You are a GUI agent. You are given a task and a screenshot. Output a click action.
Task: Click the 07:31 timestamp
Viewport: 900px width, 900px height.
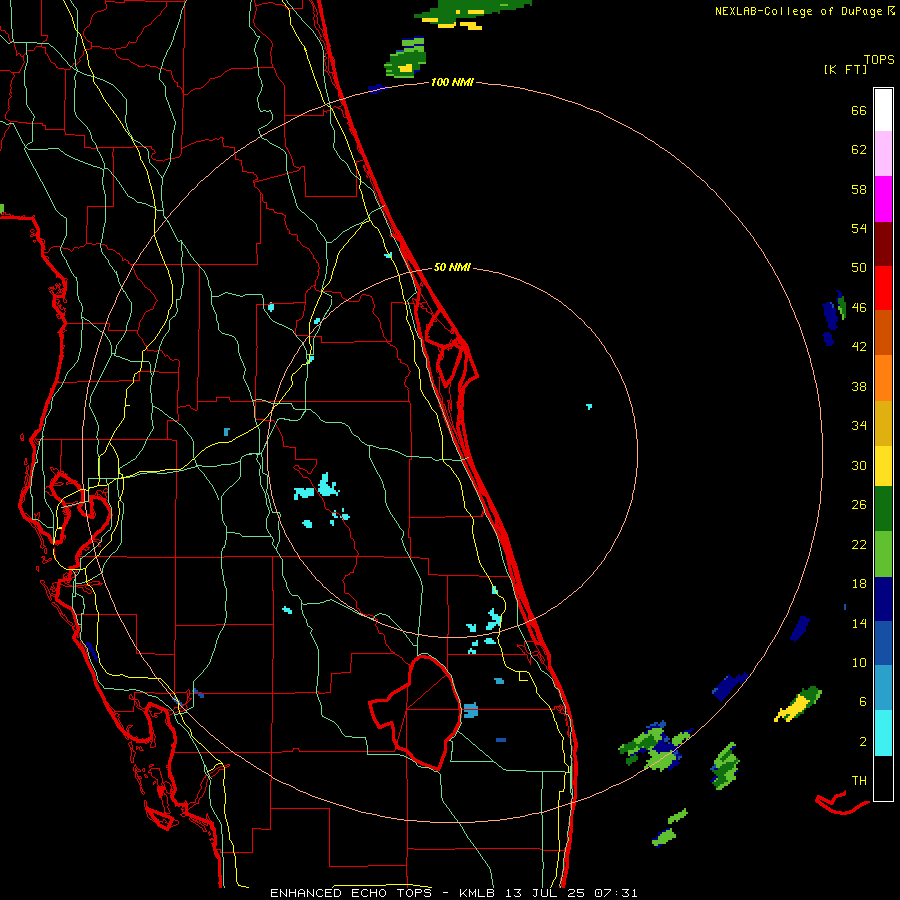click(615, 893)
